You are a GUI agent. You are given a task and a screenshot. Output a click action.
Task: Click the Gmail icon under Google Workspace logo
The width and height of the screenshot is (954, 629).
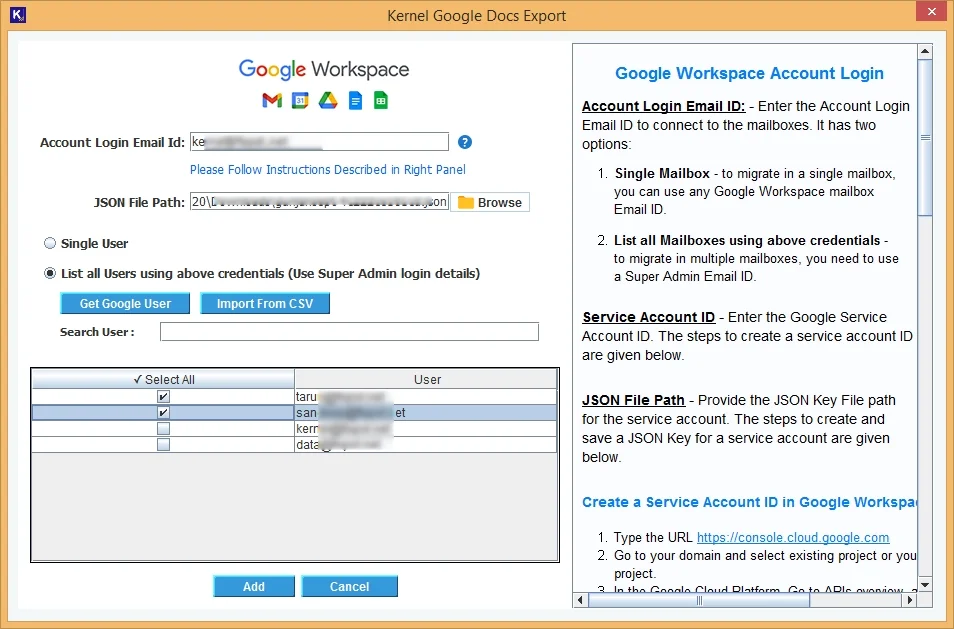[271, 100]
